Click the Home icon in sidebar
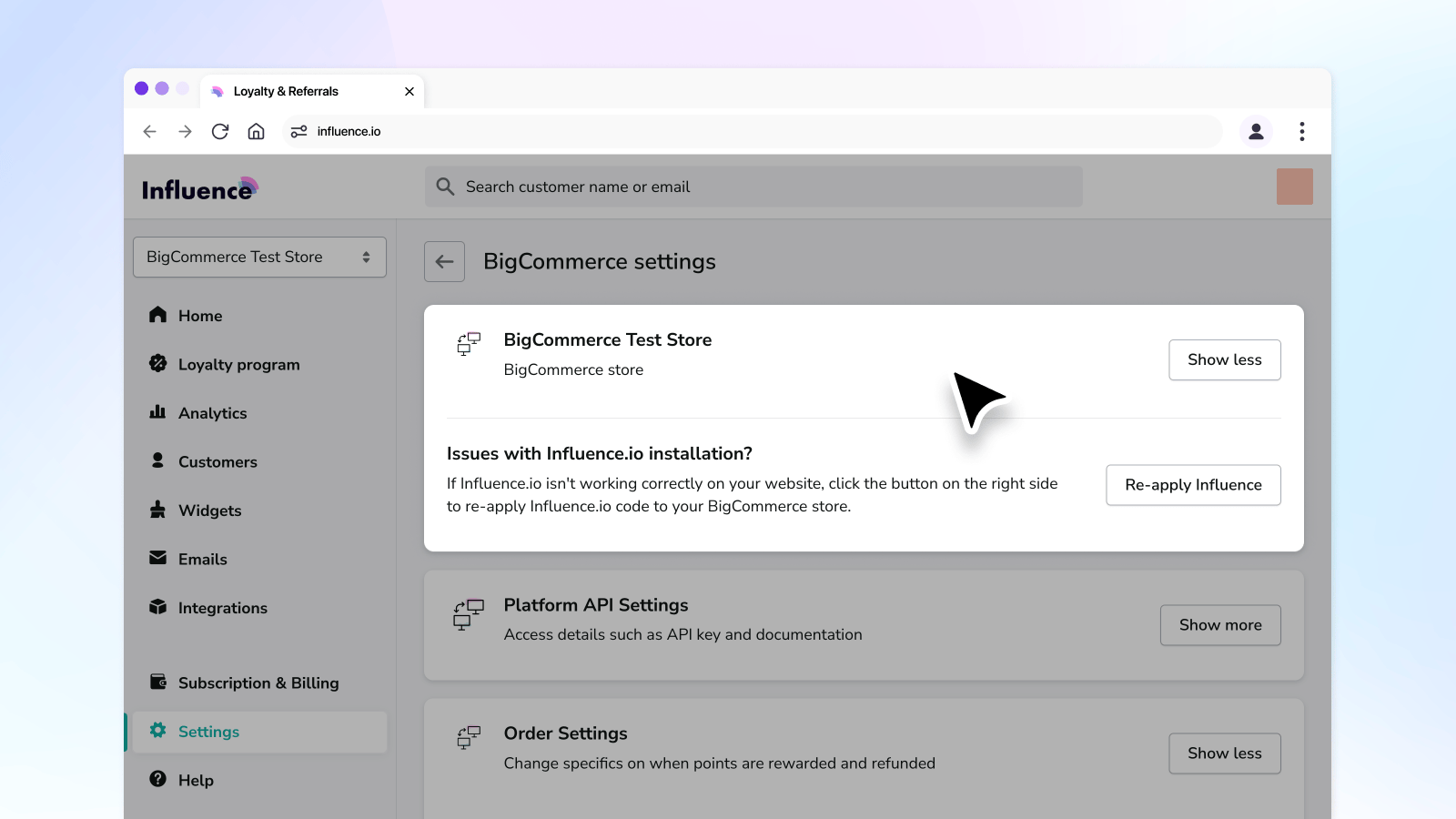 tap(158, 315)
